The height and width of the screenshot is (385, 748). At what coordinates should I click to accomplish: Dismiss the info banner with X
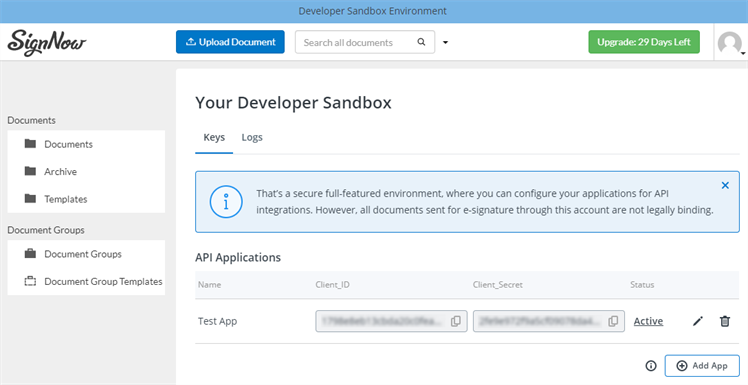tap(725, 185)
